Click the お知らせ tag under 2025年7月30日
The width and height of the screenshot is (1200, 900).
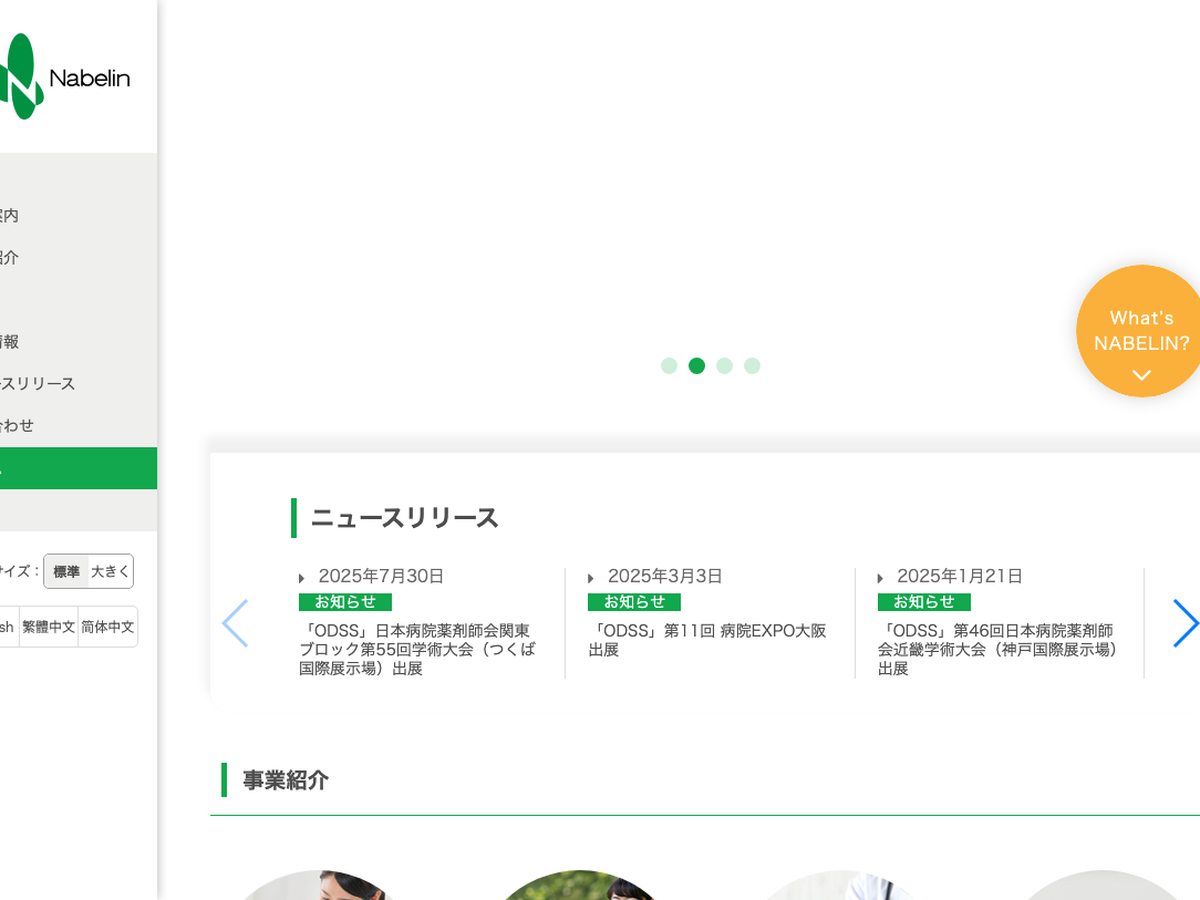(x=345, y=602)
